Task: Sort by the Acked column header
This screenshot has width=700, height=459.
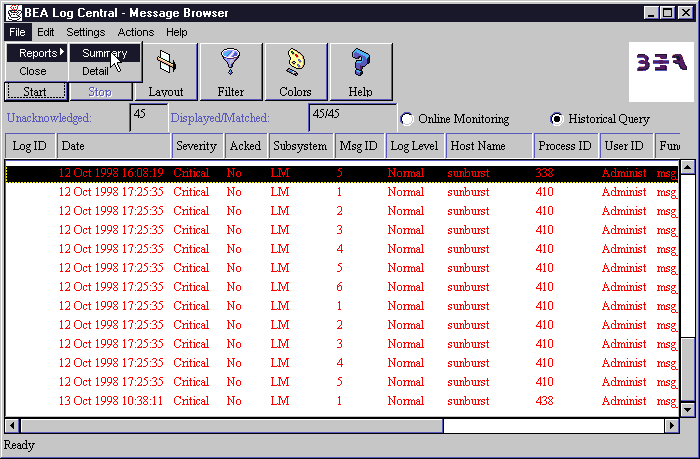Action: click(x=245, y=146)
